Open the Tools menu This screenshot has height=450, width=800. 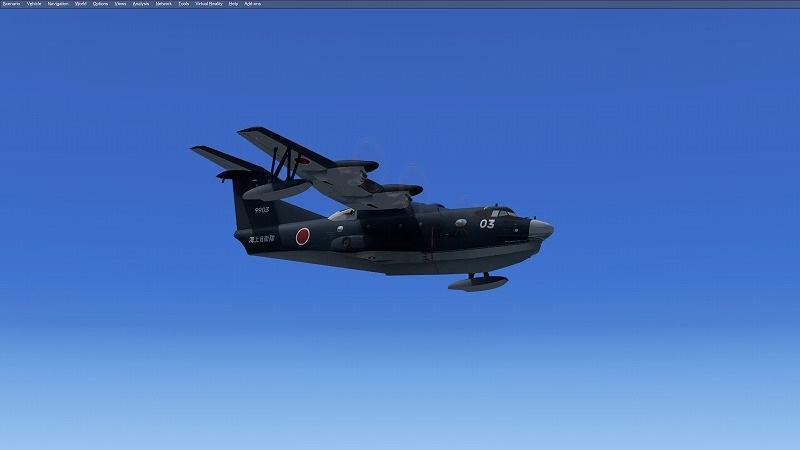pyautogui.click(x=184, y=4)
